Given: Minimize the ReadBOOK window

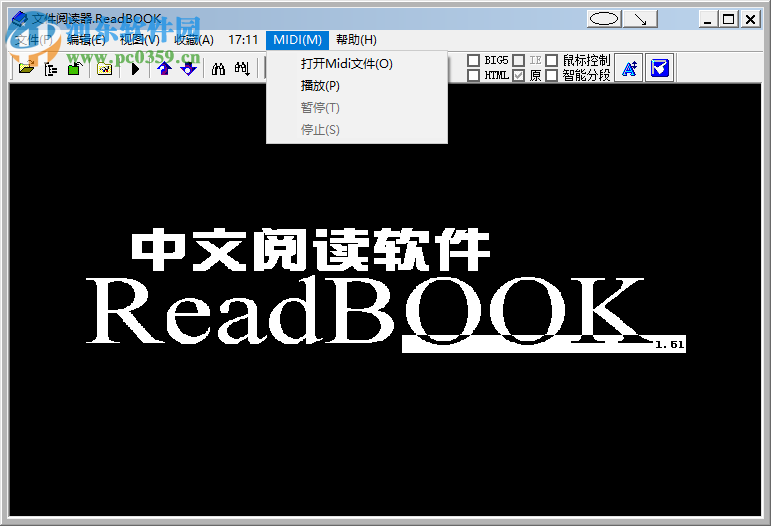Looking at the screenshot, I should 708,19.
